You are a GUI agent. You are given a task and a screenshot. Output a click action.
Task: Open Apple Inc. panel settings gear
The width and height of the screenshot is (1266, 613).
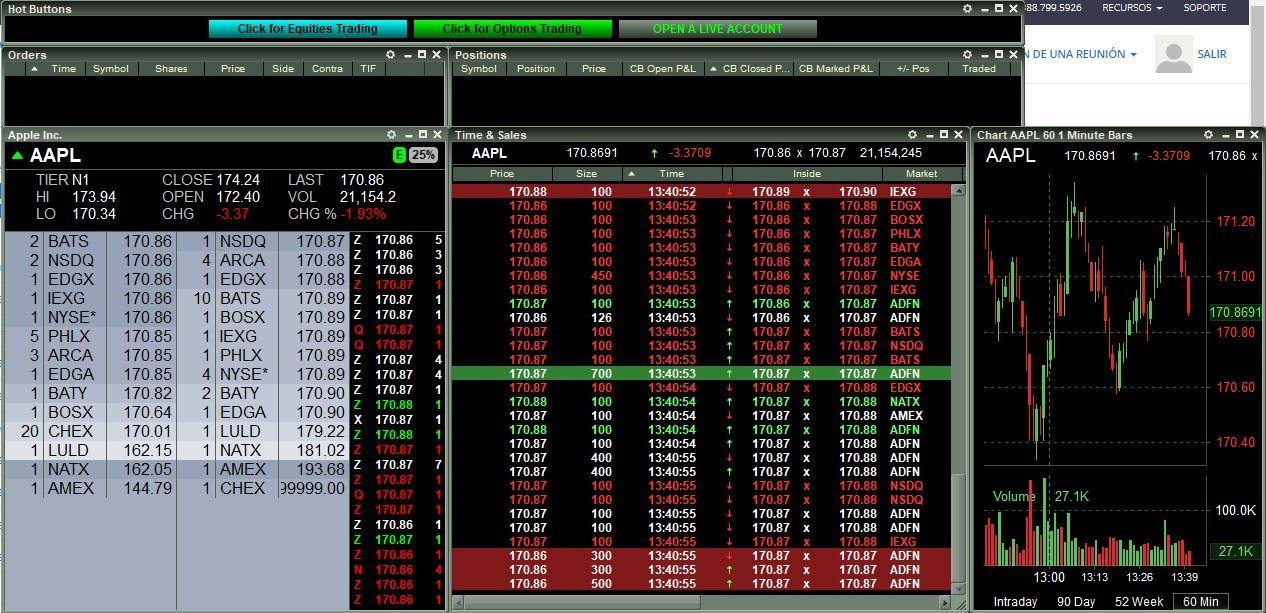coord(391,134)
